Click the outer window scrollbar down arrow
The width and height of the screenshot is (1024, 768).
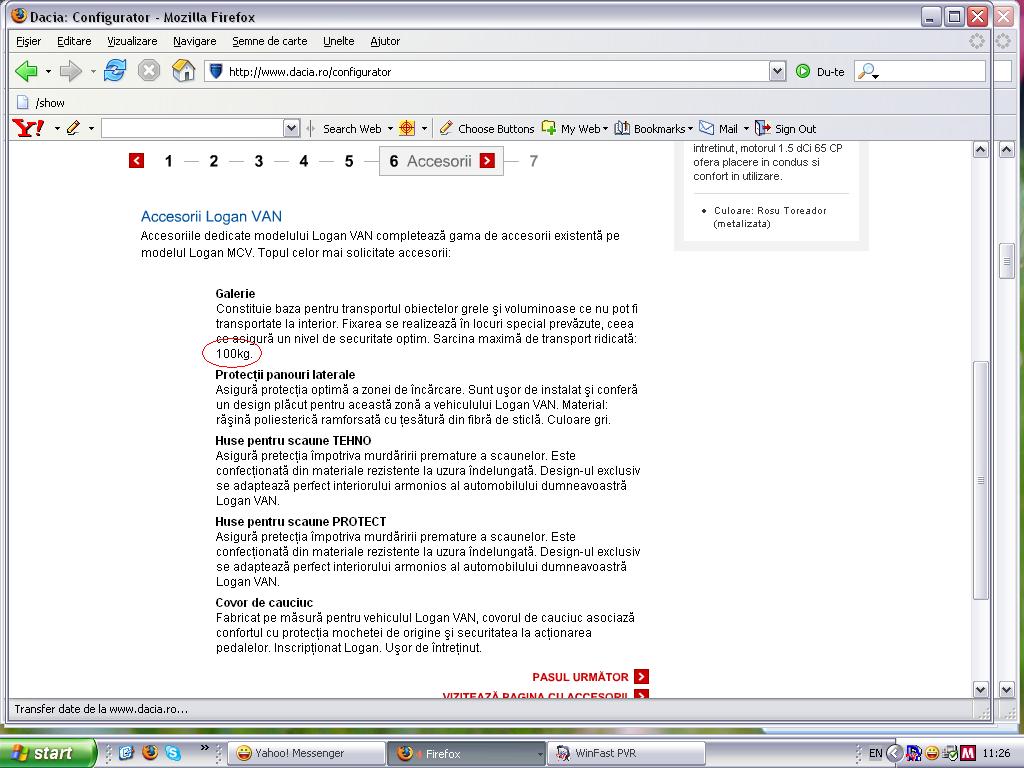1006,690
